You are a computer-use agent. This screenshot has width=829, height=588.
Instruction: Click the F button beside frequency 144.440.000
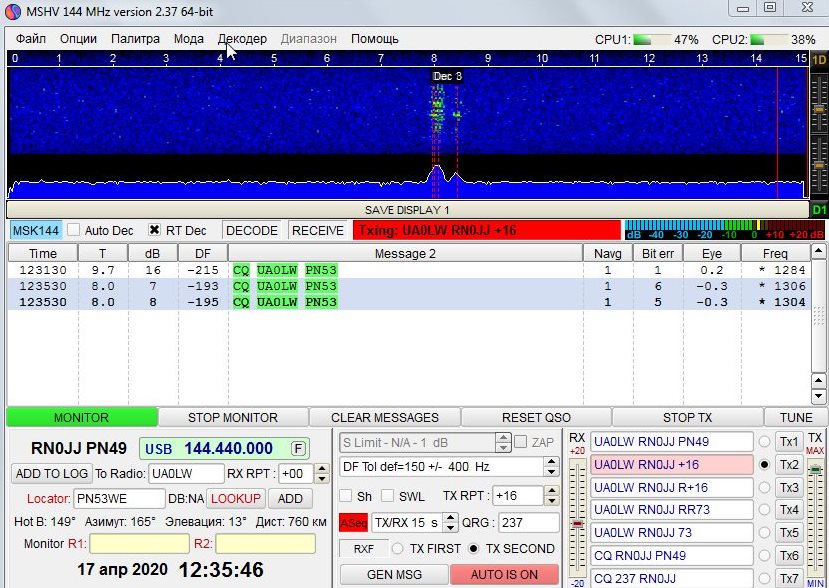(298, 449)
